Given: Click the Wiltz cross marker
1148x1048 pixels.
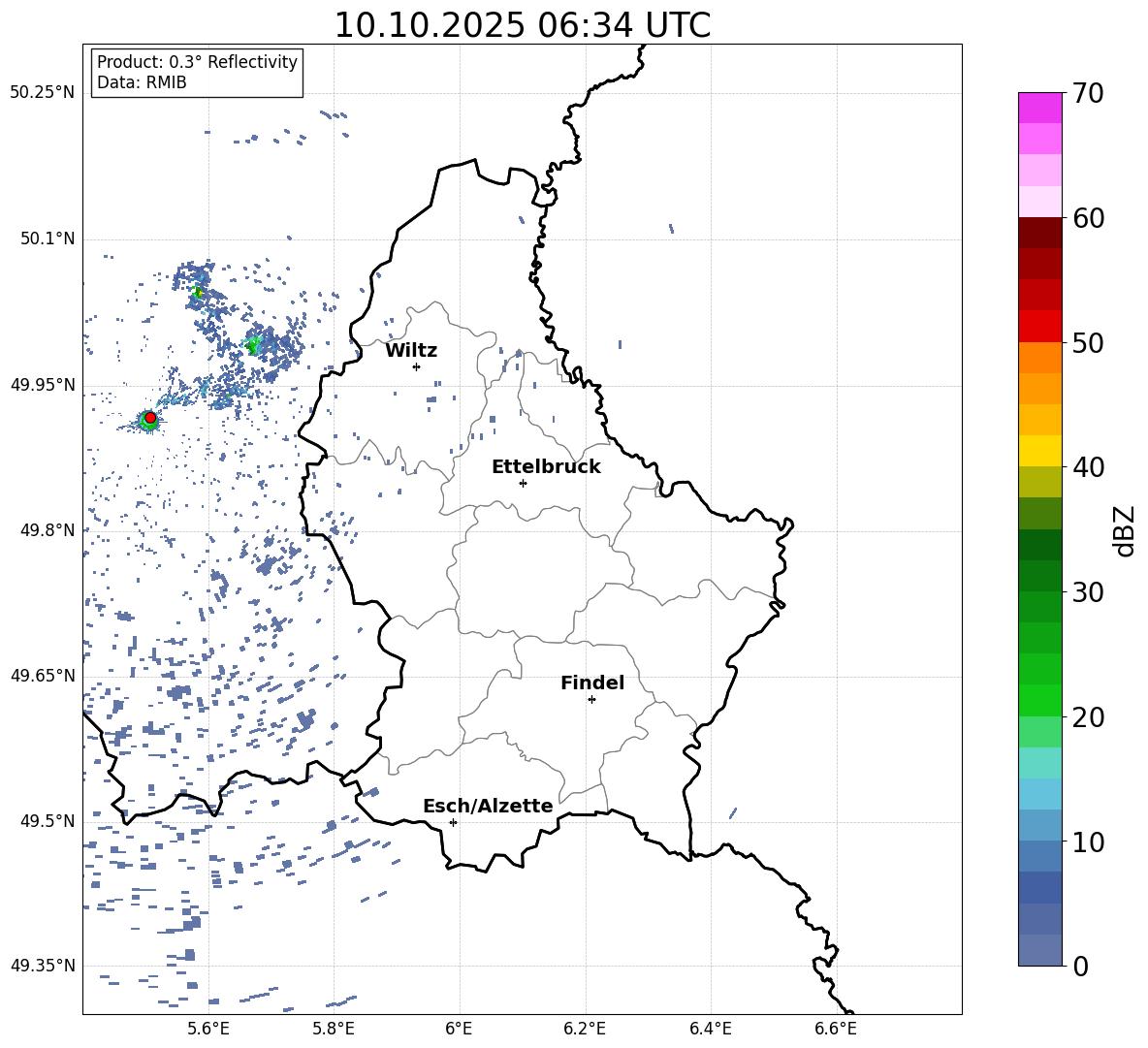Looking at the screenshot, I should [x=417, y=366].
